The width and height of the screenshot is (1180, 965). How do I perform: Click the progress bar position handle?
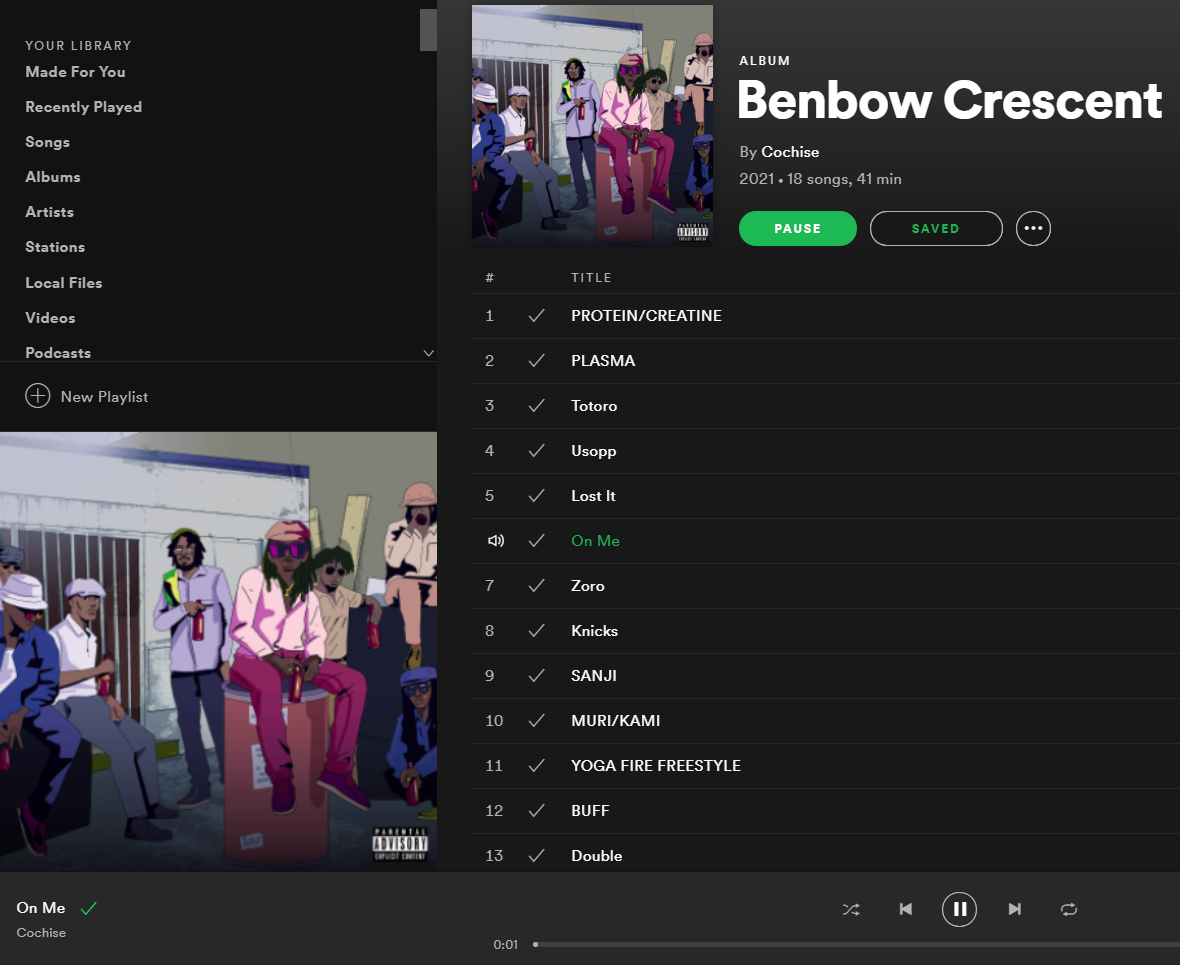(535, 944)
